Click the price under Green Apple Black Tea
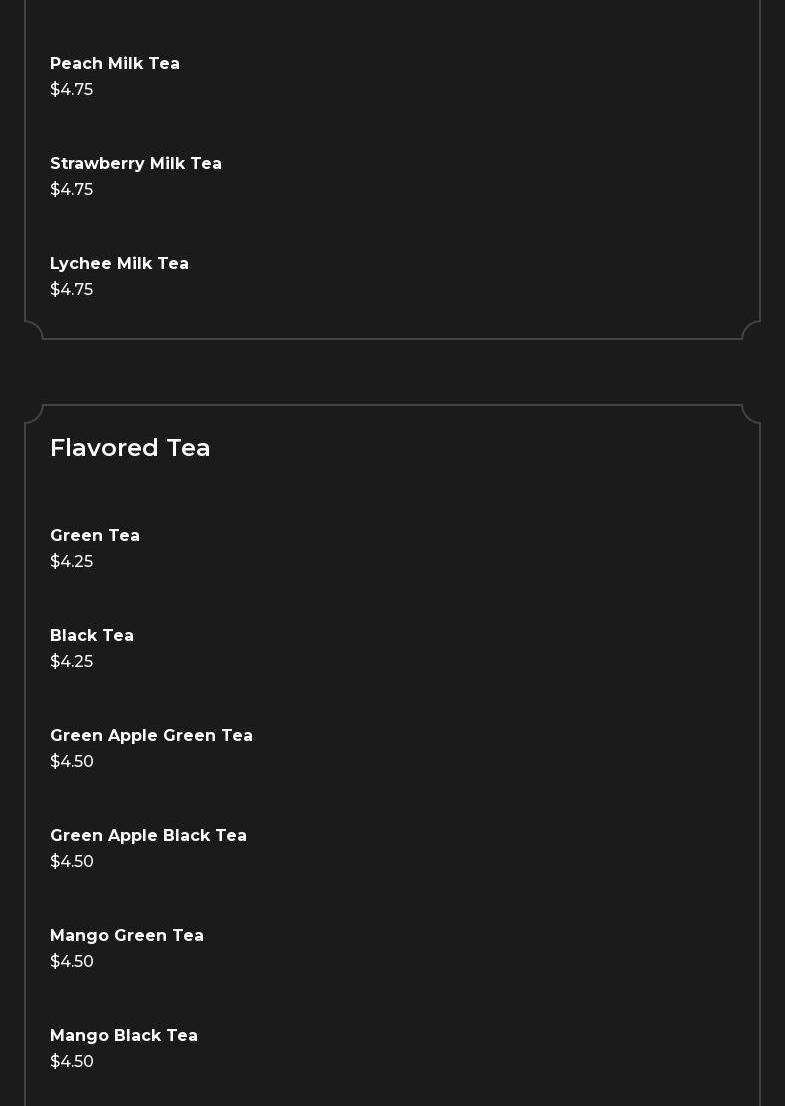Viewport: 785px width, 1106px height. point(72,862)
